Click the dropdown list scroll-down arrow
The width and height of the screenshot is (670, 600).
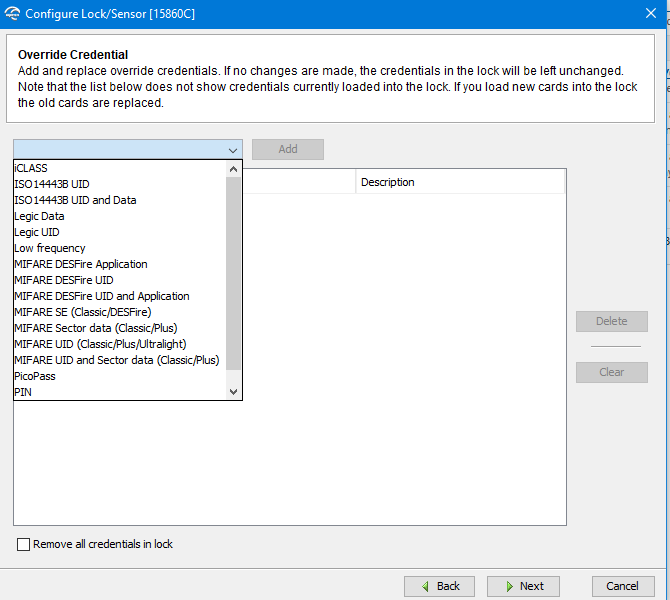234,392
